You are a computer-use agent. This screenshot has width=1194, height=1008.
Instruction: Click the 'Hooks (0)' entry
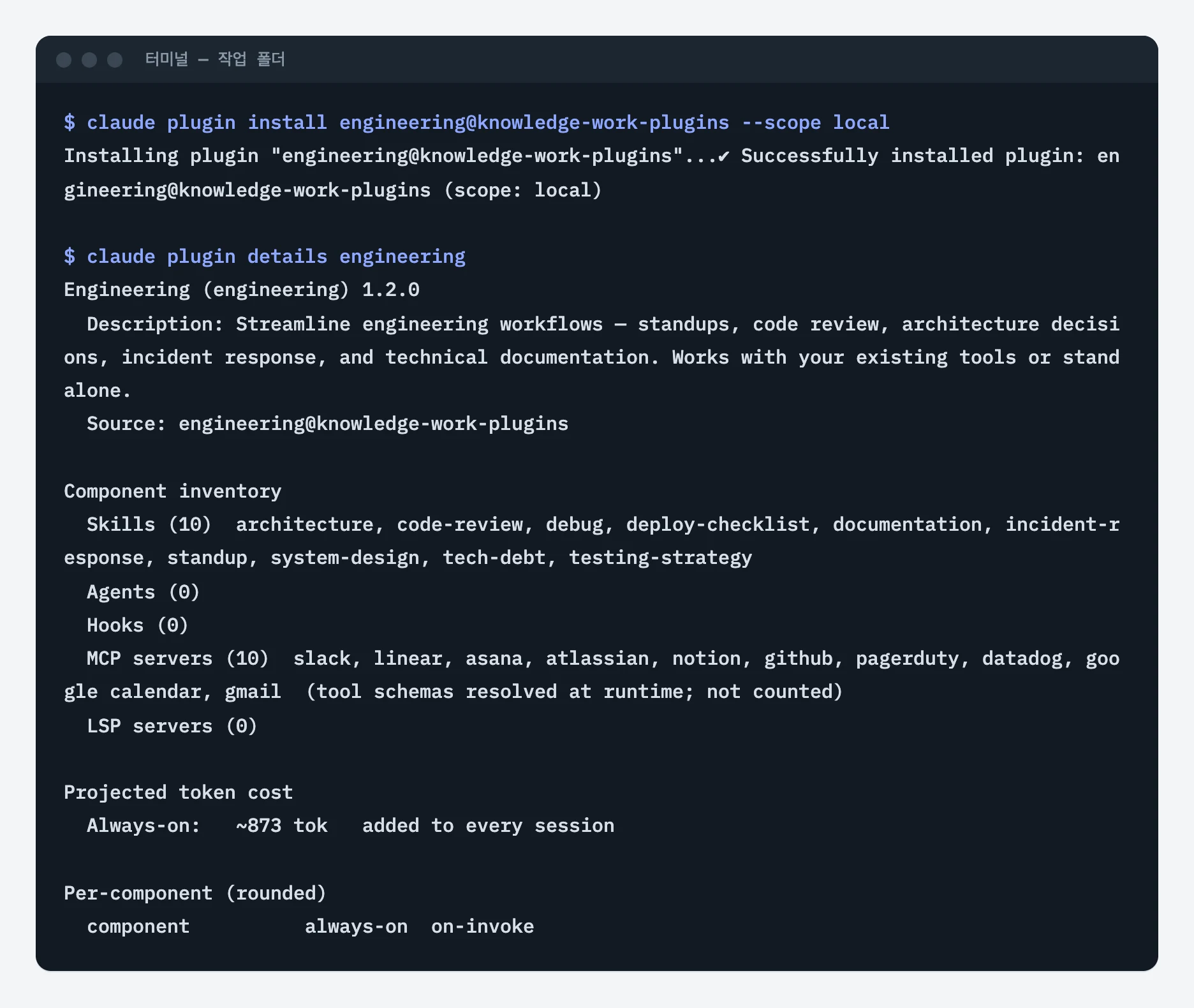[137, 625]
